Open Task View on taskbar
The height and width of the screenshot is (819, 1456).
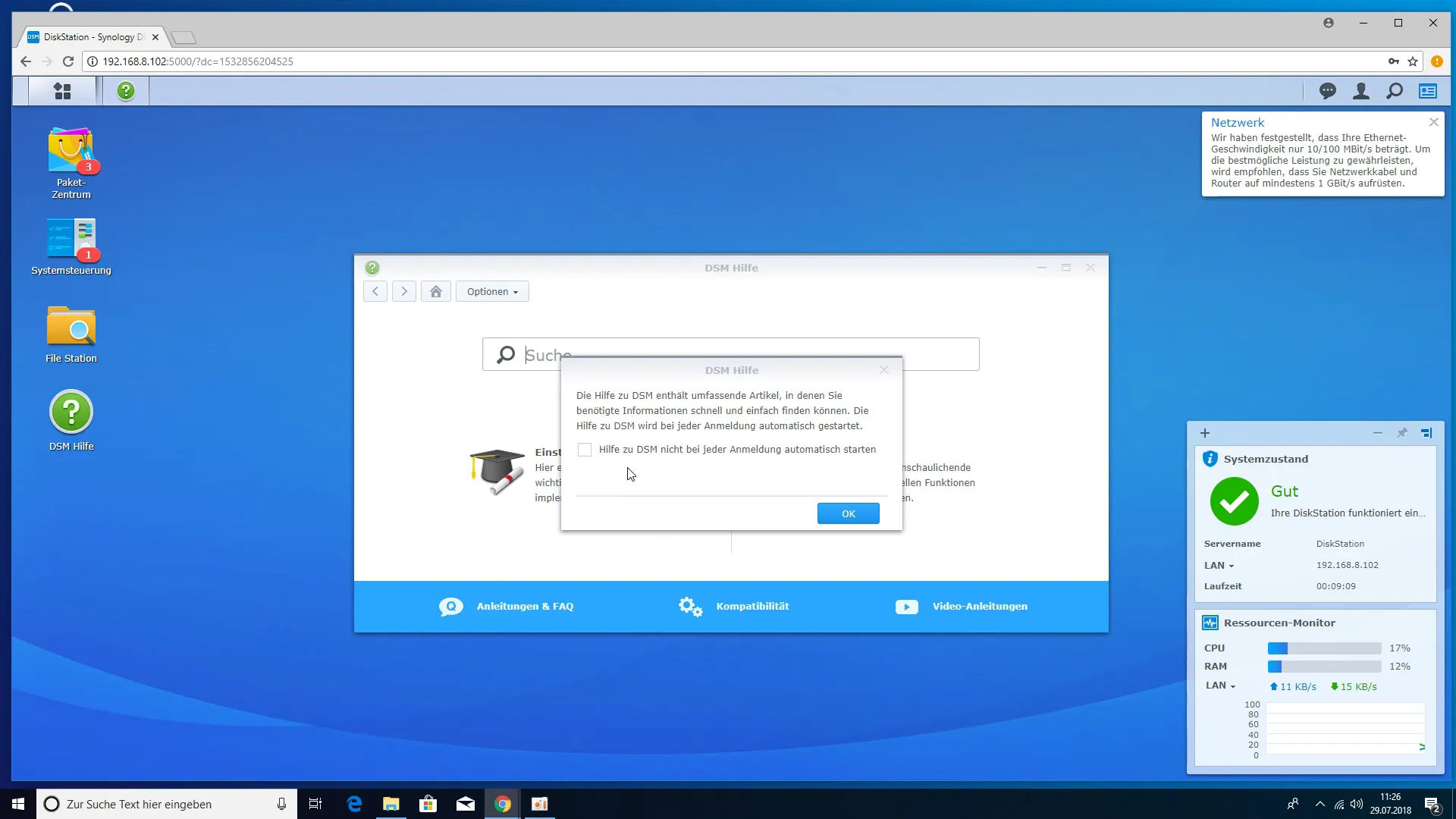pos(315,804)
